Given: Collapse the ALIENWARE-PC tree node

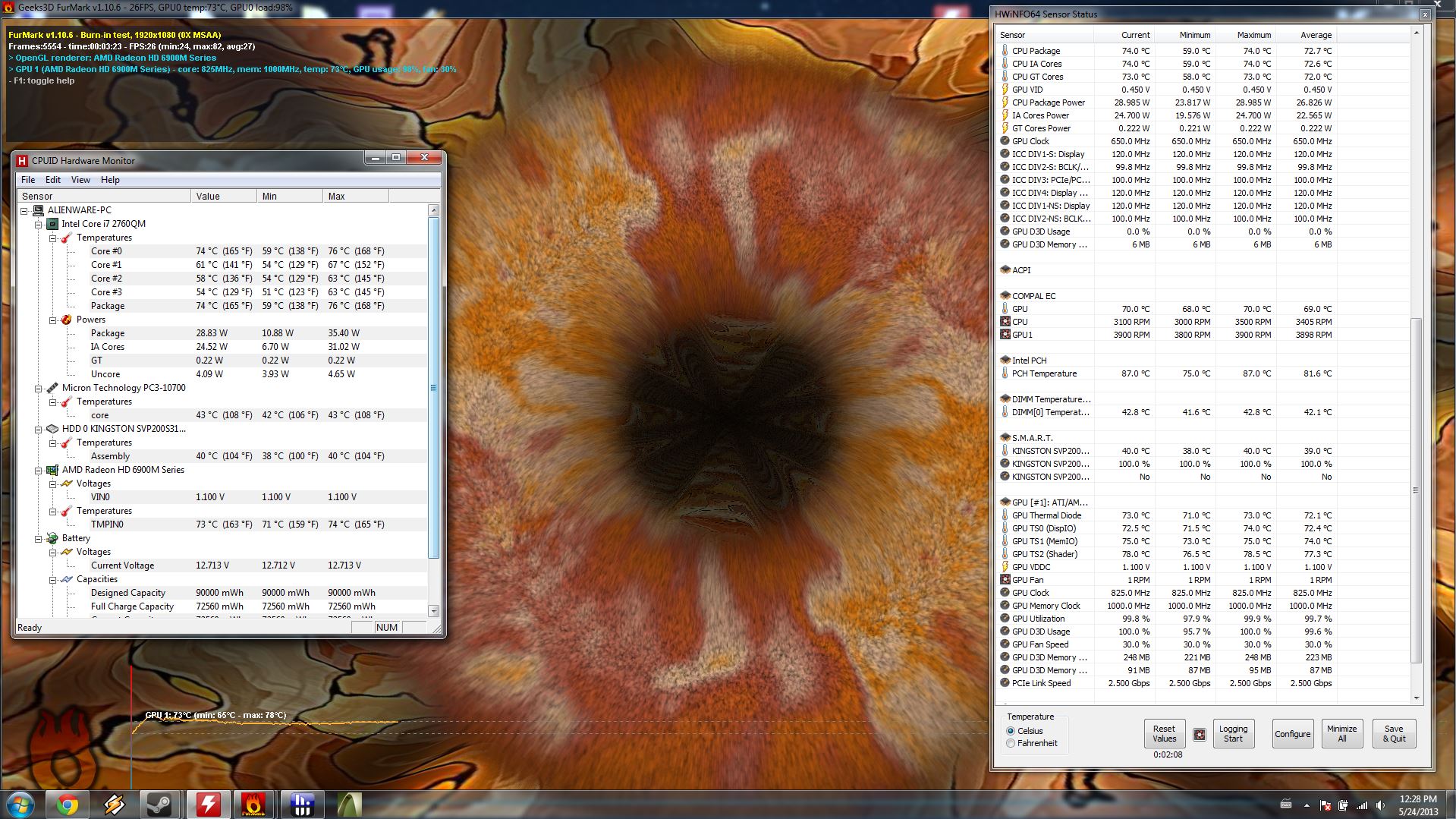Looking at the screenshot, I should [24, 210].
